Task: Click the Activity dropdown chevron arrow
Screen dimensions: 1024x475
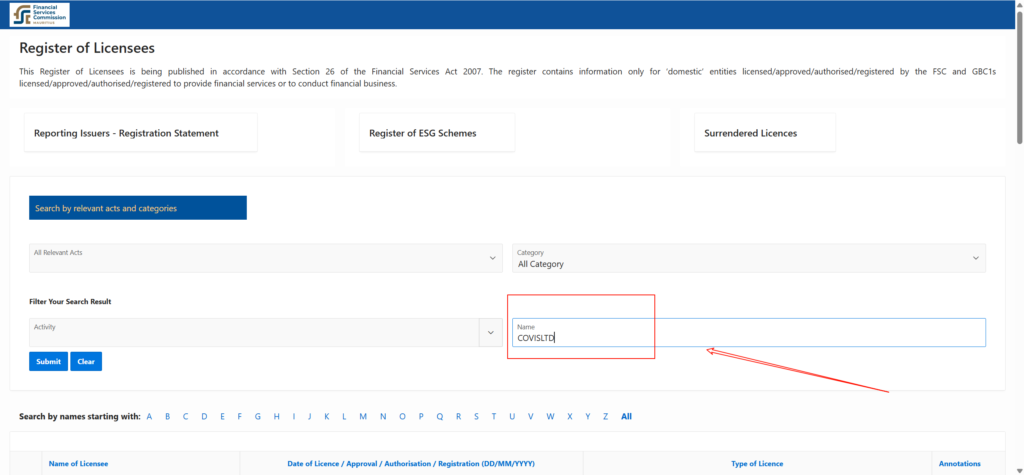Action: (x=491, y=333)
